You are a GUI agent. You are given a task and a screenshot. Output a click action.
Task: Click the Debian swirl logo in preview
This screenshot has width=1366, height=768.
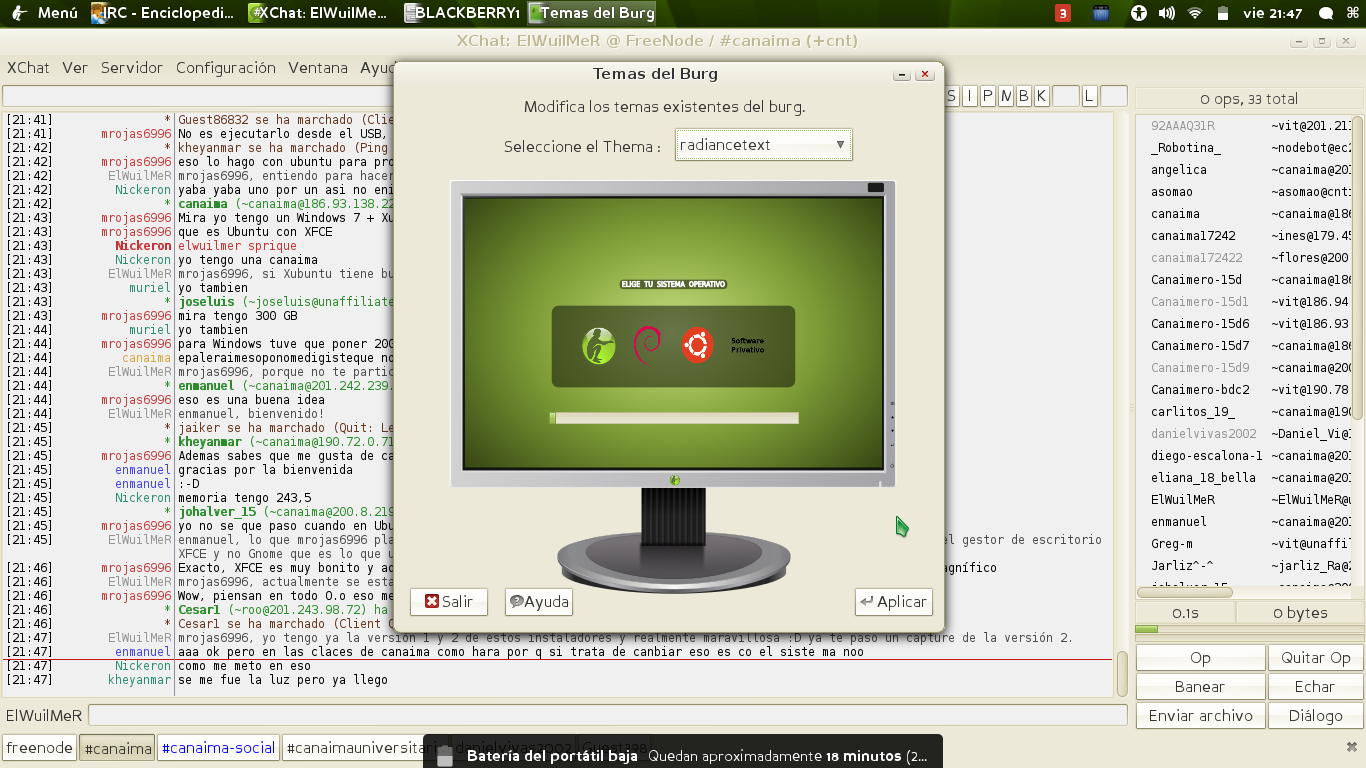click(x=647, y=346)
